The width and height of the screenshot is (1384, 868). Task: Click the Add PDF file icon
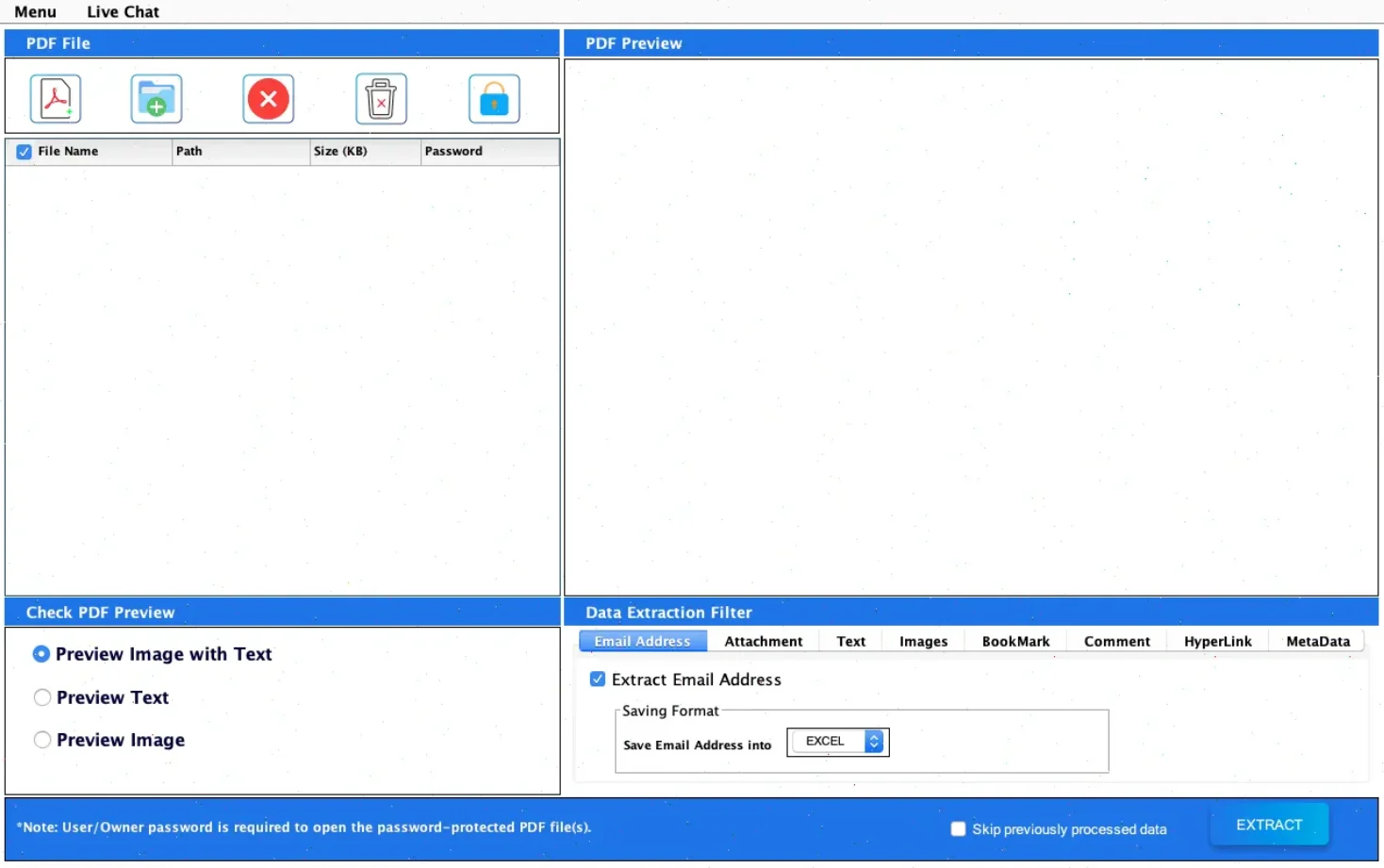click(56, 99)
